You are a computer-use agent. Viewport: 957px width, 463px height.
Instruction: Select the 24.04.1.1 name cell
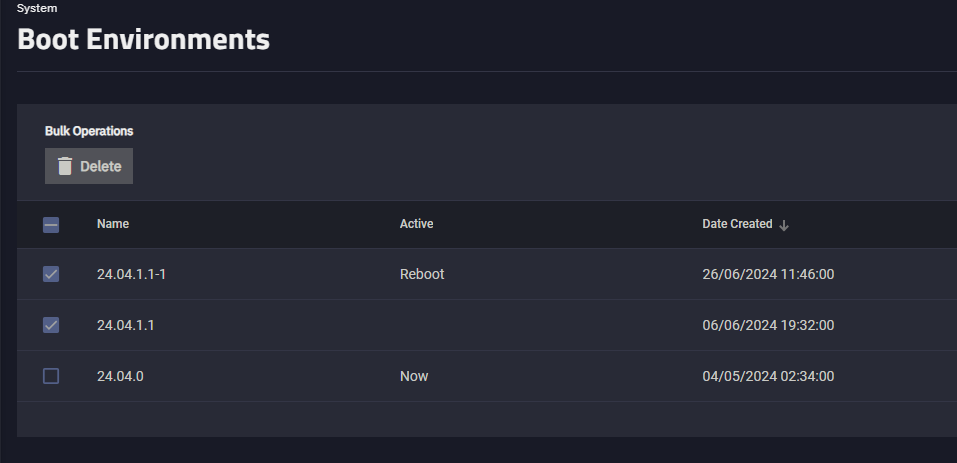point(126,325)
